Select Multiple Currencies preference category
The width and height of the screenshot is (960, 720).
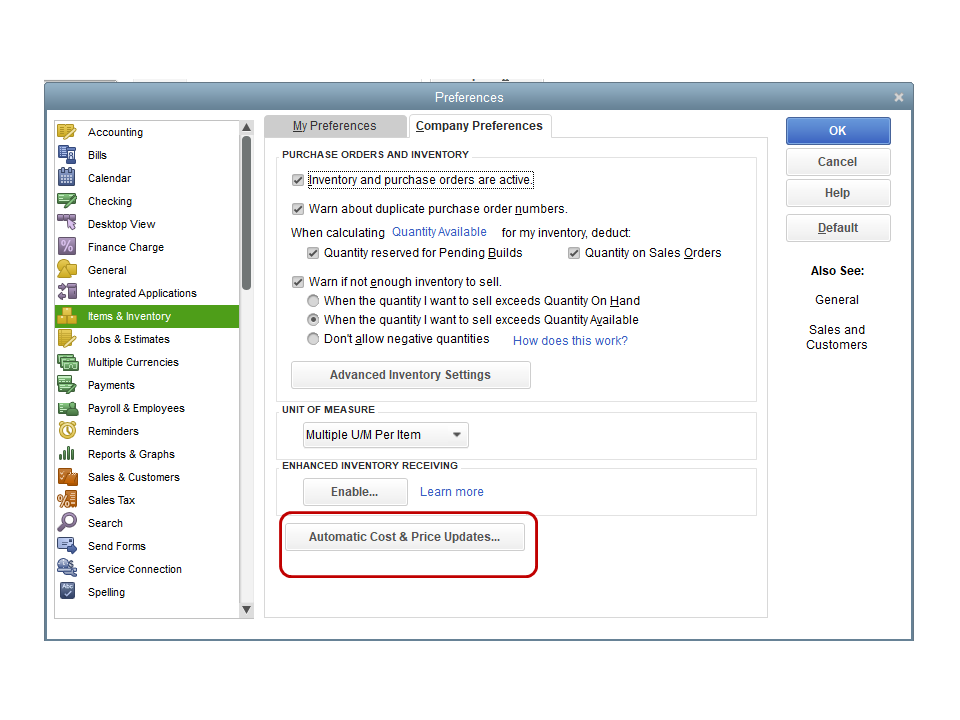[147, 362]
